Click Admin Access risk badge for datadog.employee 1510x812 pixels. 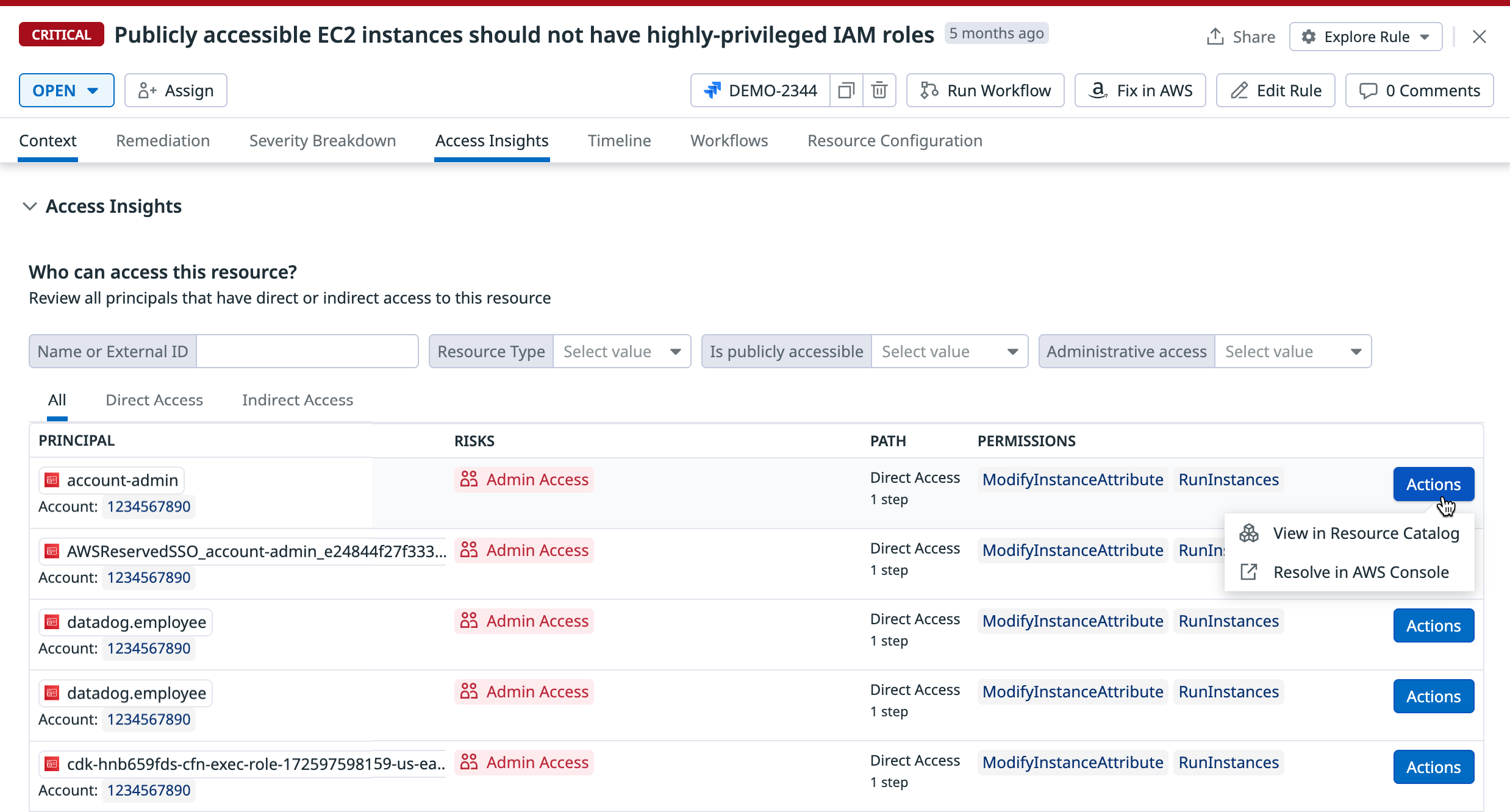coord(524,621)
